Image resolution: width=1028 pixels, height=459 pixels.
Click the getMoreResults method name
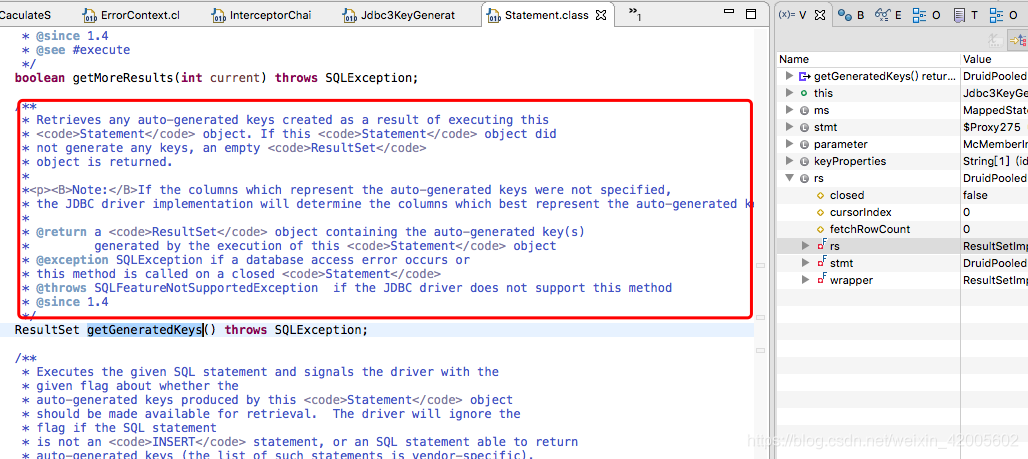tap(123, 78)
